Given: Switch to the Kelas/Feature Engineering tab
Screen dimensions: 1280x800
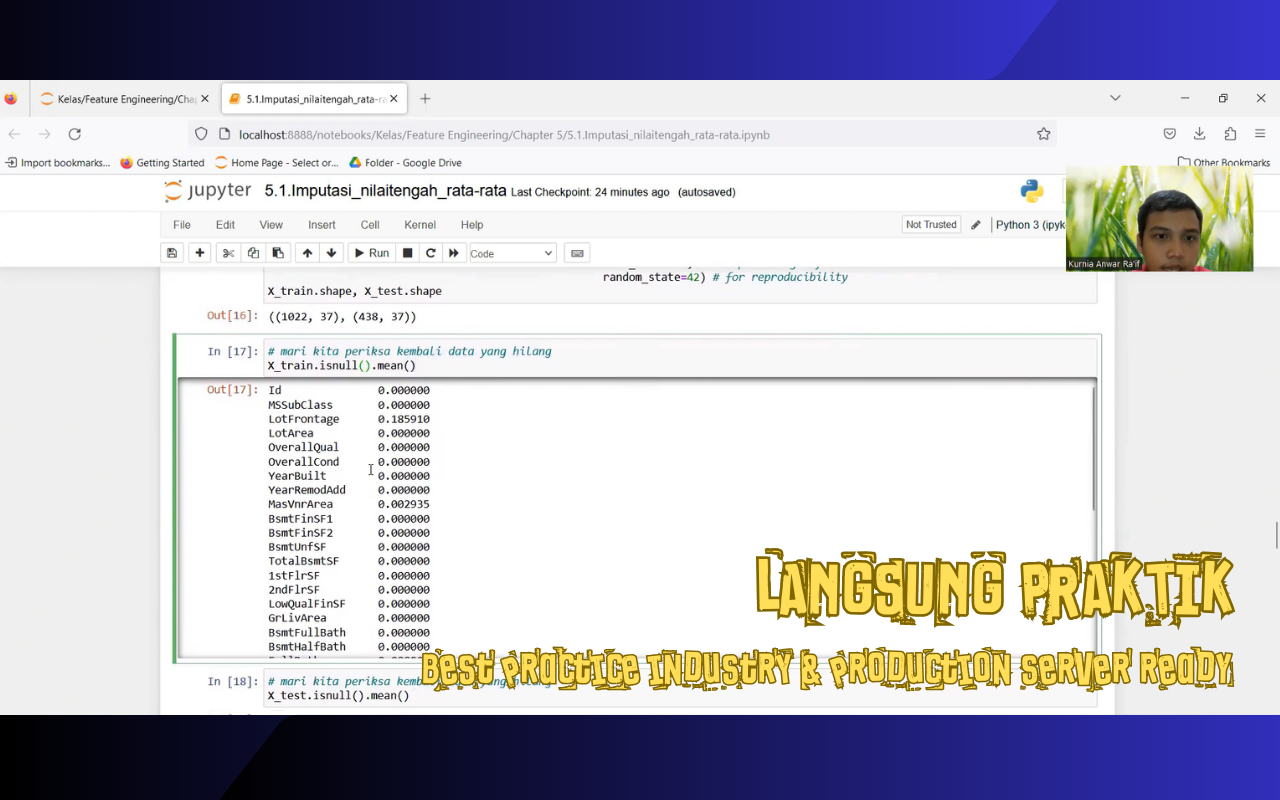Looking at the screenshot, I should click(x=120, y=99).
